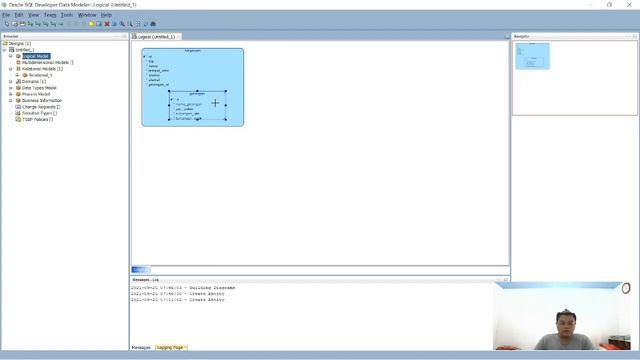Click the Sensitive Types node icon
Screen dimensions: 640x360
tap(18, 113)
